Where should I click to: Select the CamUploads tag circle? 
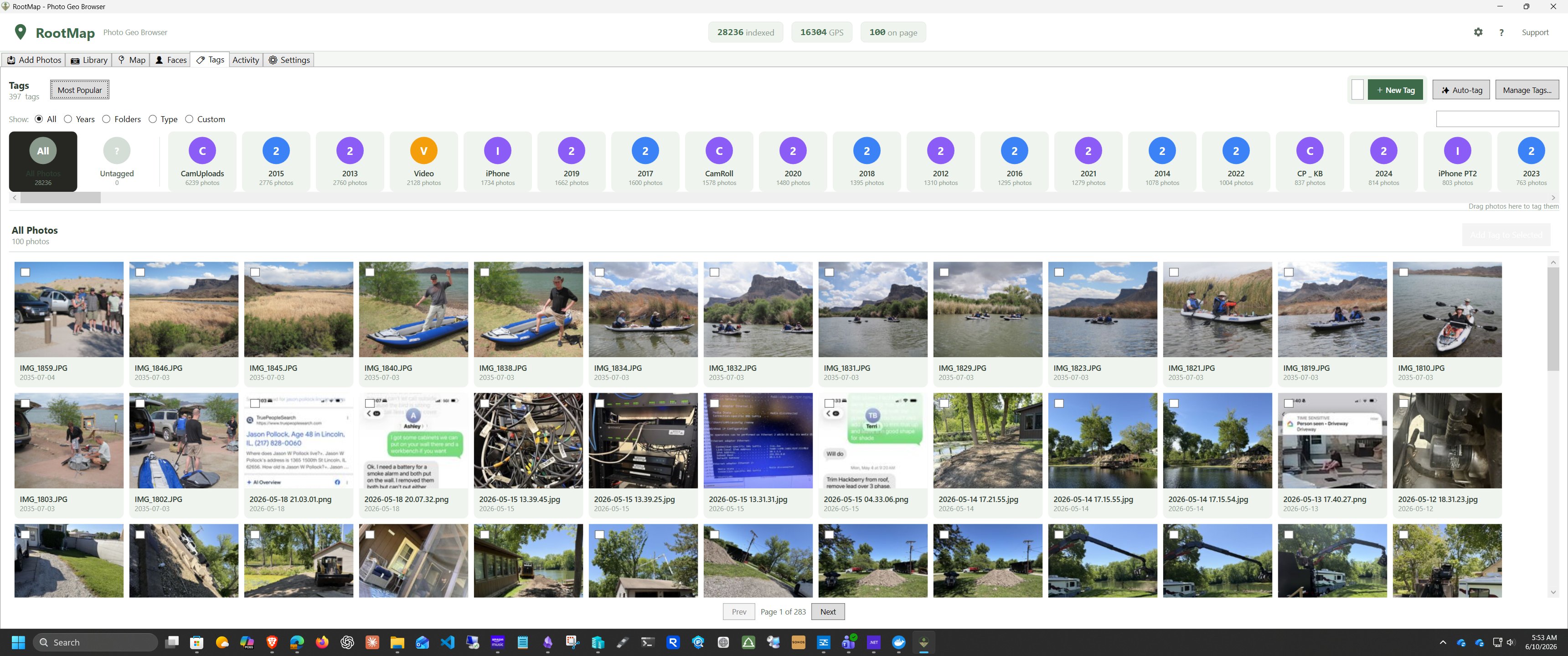click(202, 150)
